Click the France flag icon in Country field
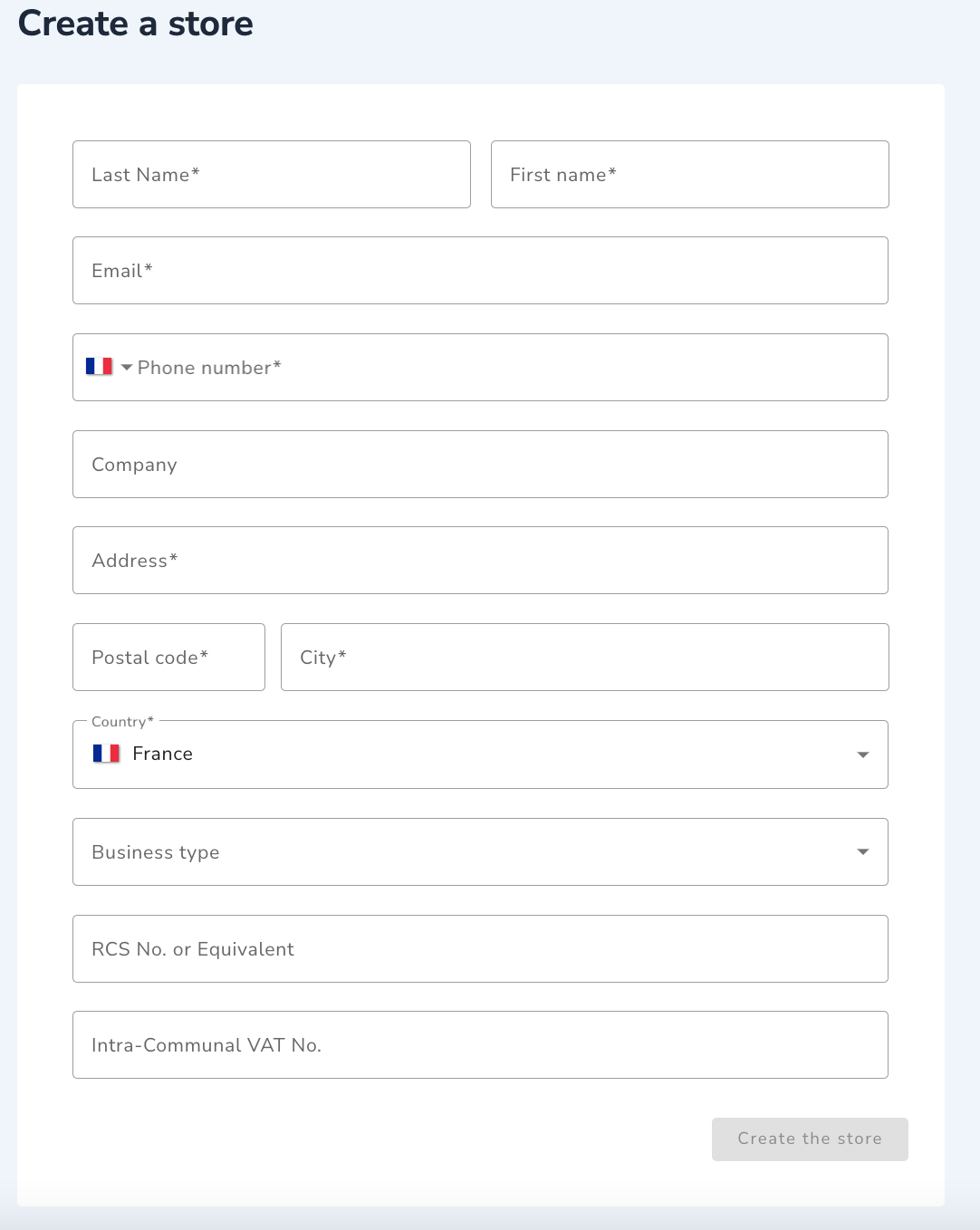 pyautogui.click(x=106, y=754)
